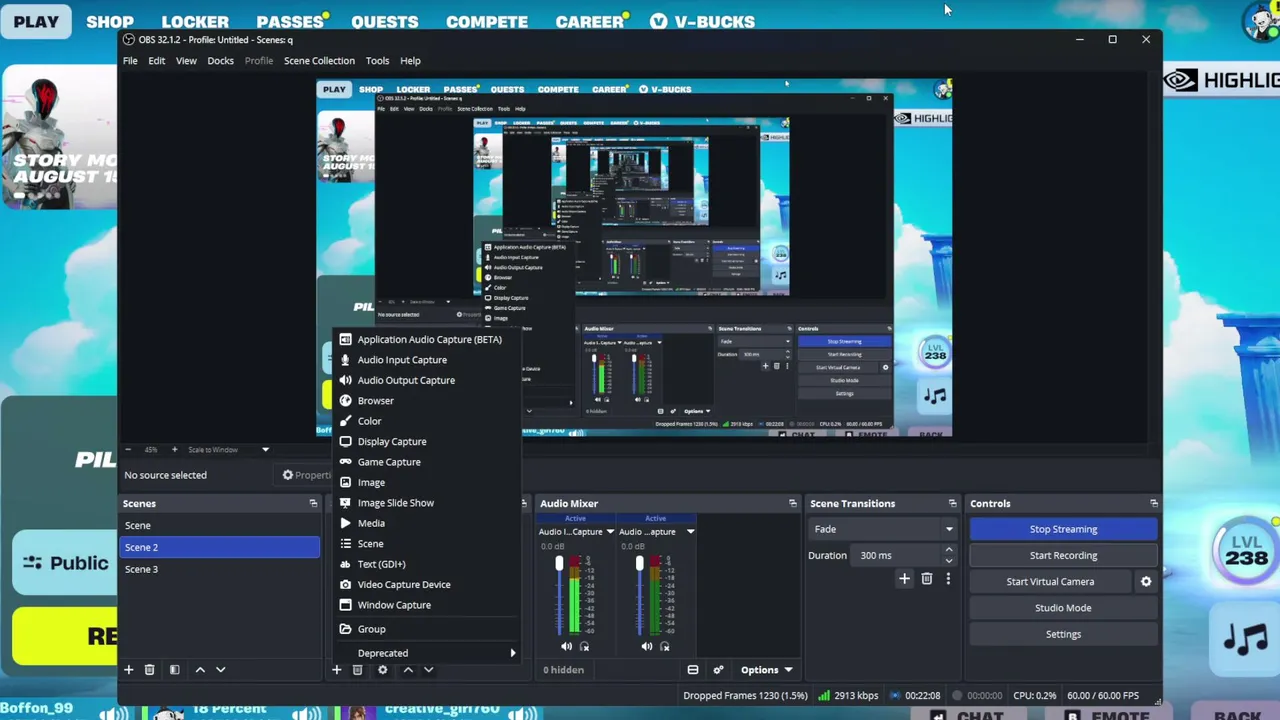Image resolution: width=1280 pixels, height=720 pixels.
Task: Open source properties gear in Sources toolbar
Action: (x=382, y=670)
